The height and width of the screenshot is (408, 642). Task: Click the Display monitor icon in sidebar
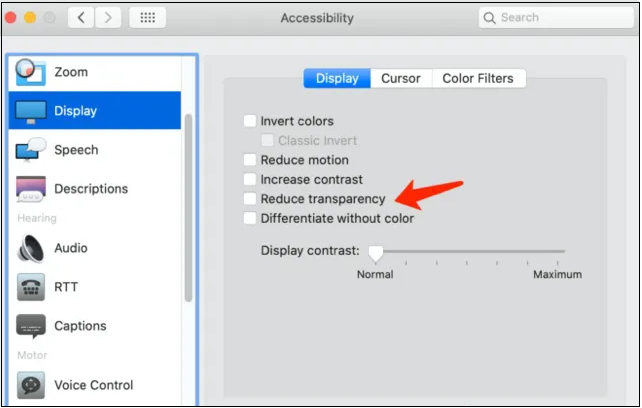coord(30,111)
